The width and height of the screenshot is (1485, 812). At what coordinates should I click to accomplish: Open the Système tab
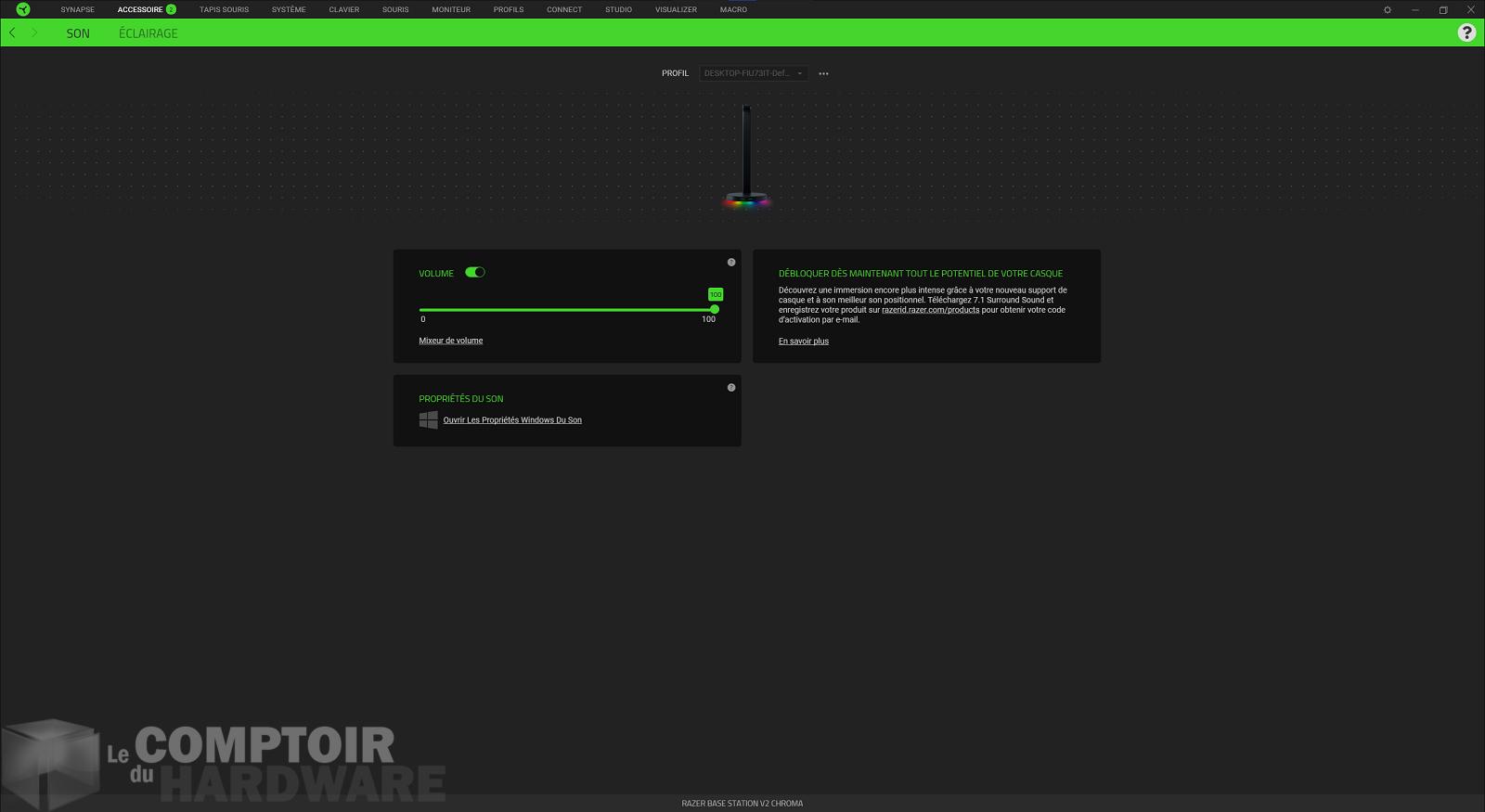289,9
